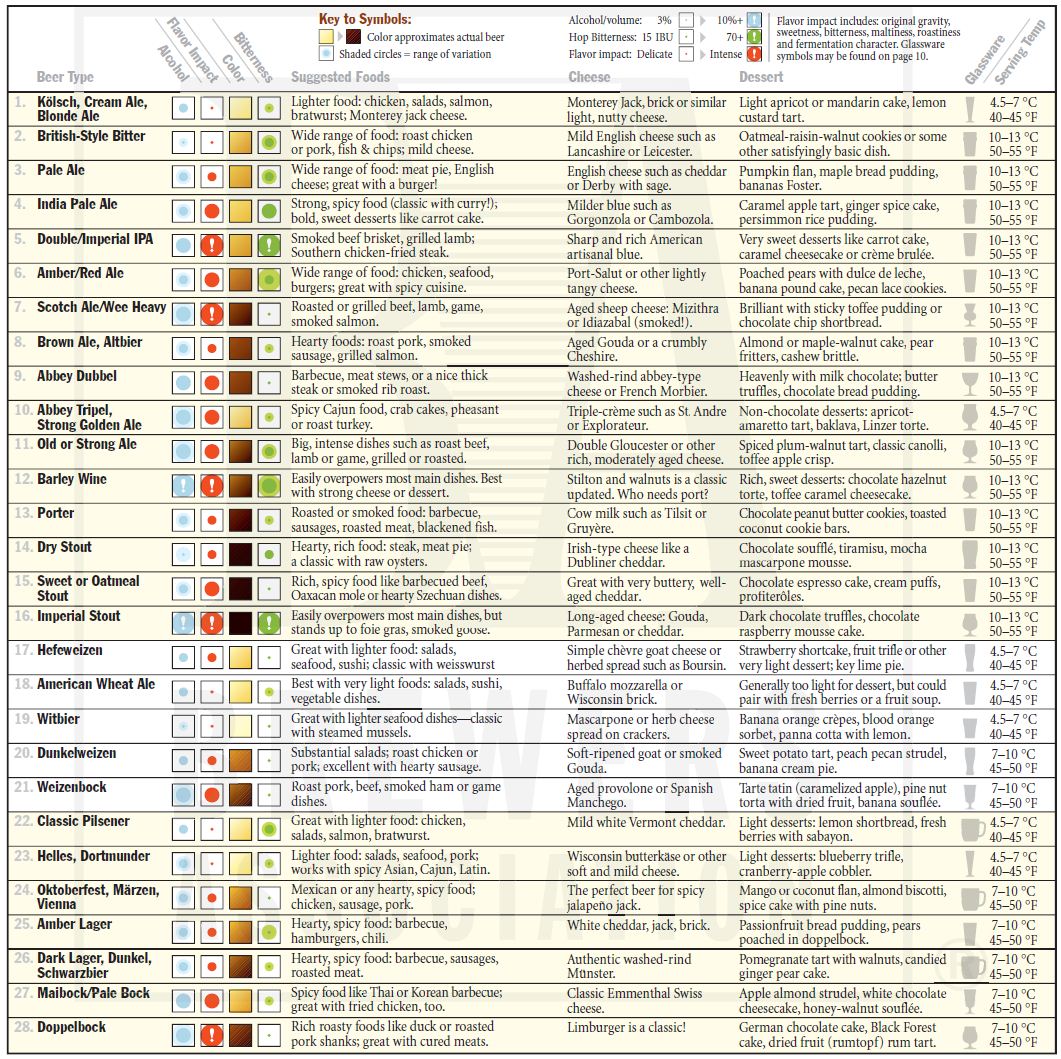Click the "Dunkelweizen" beer name
The image size is (1061, 1059).
point(76,753)
